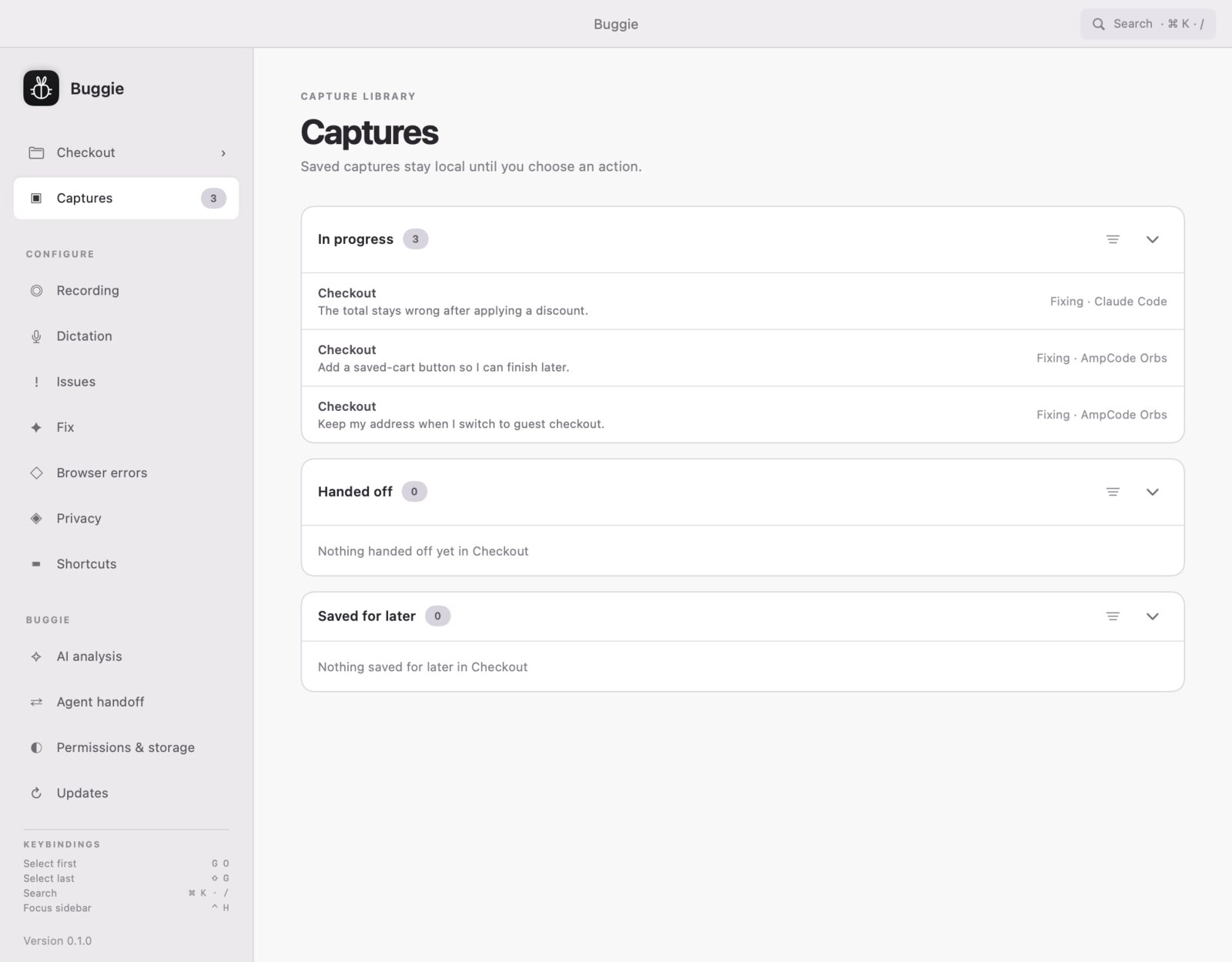The image size is (1232, 962).
Task: Expand the Checkout project chevron in sidebar
Action: 223,153
